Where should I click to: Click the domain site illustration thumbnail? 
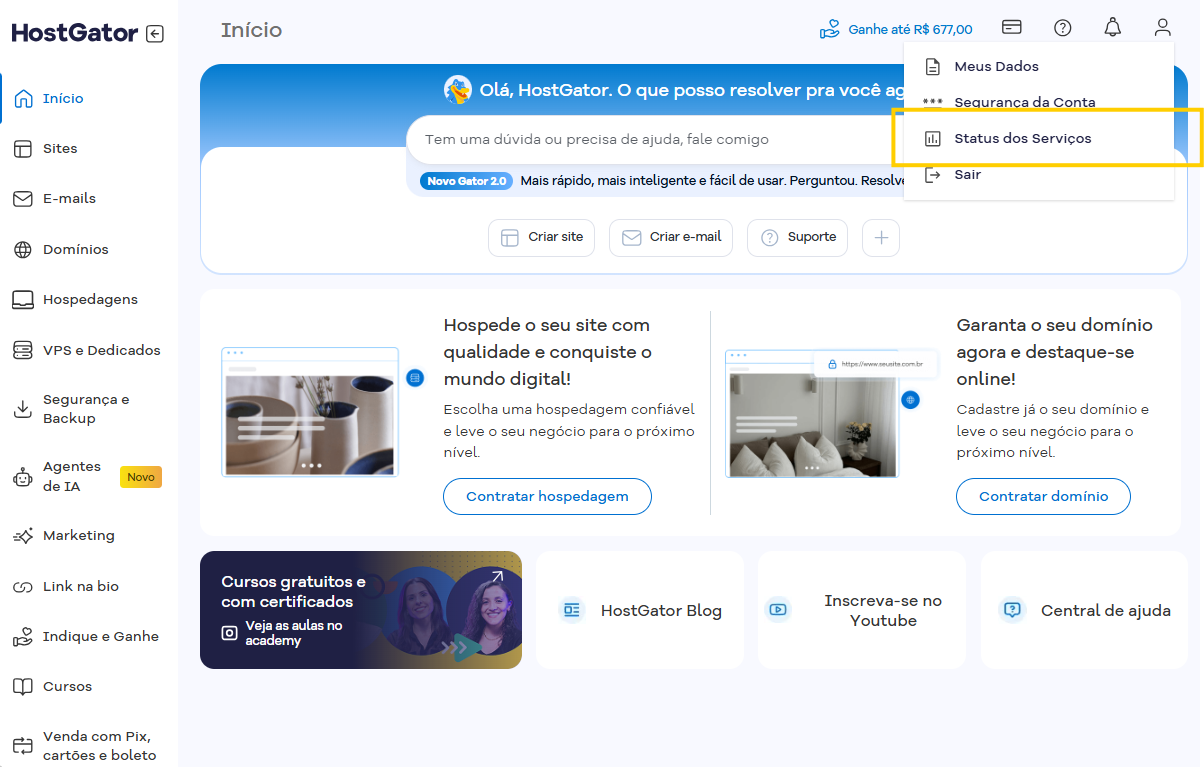[x=814, y=413]
